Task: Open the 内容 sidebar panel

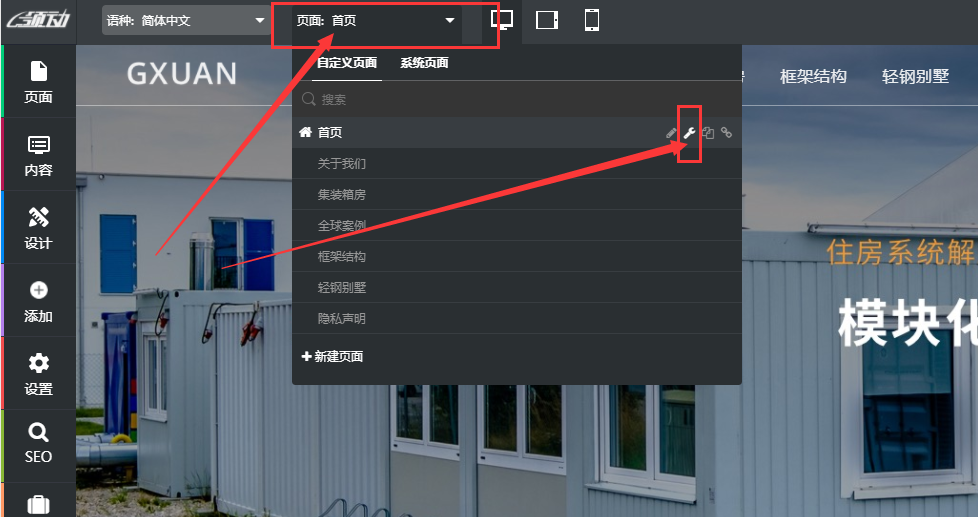Action: [38, 155]
